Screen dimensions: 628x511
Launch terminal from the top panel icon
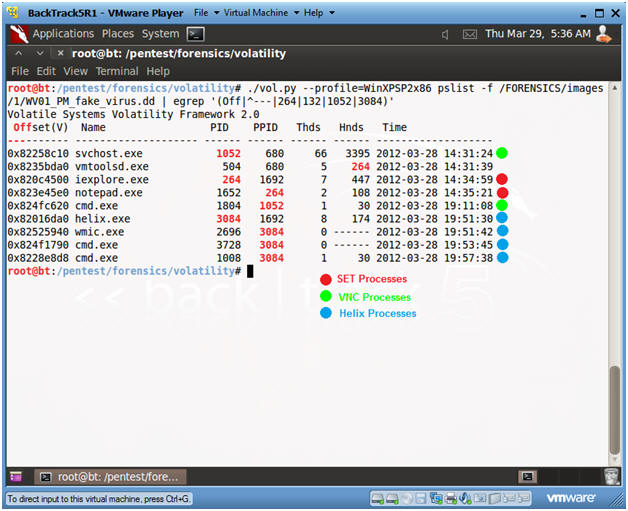coord(196,34)
